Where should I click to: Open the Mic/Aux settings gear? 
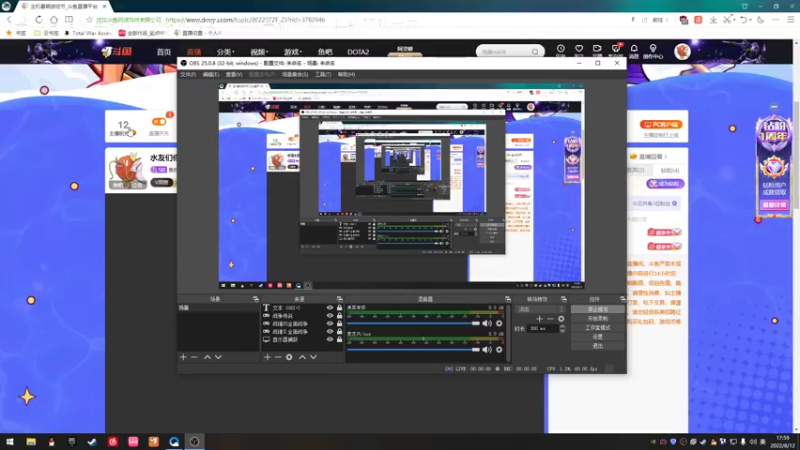[499, 349]
